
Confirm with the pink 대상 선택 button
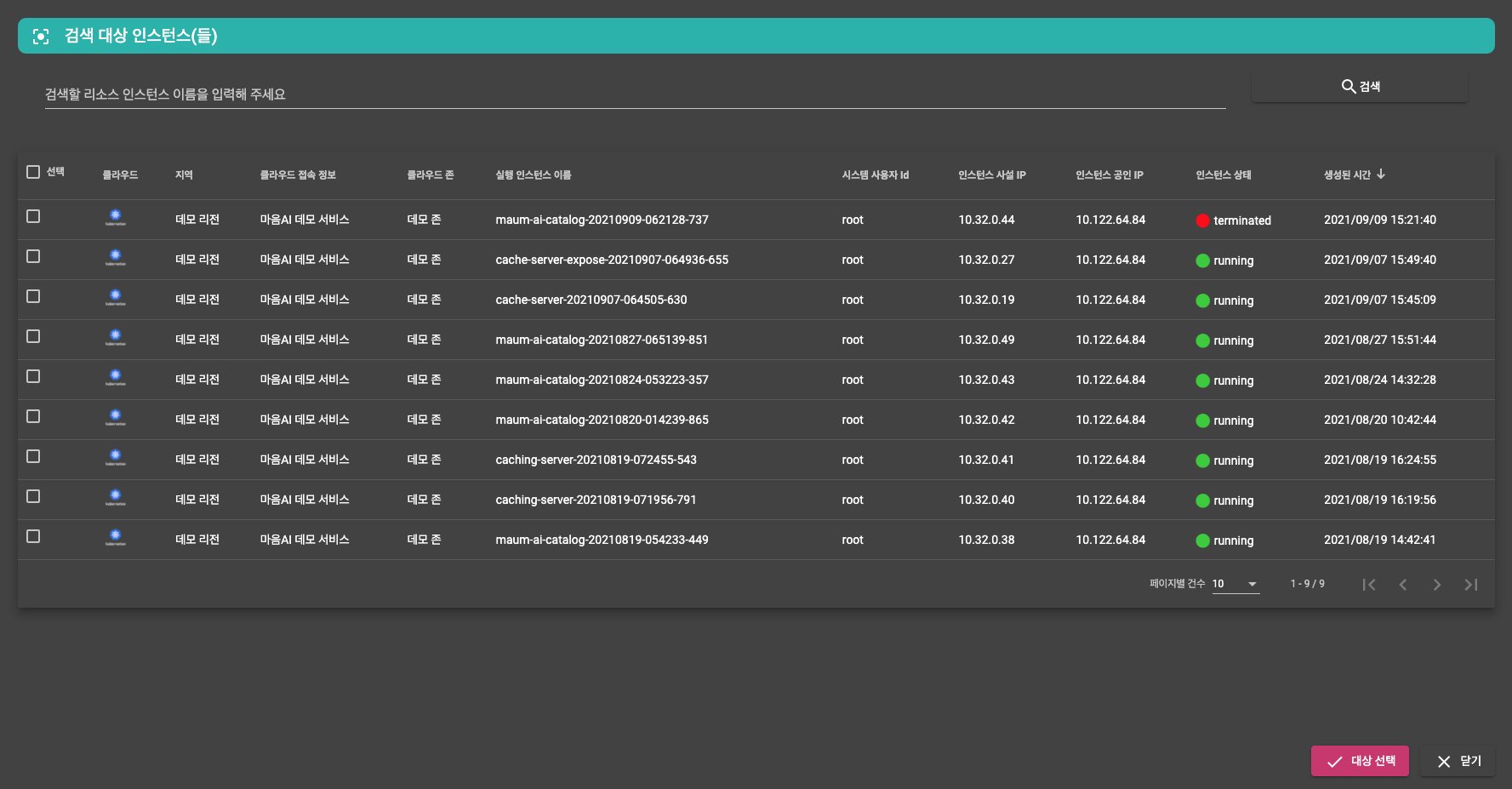coord(1359,761)
